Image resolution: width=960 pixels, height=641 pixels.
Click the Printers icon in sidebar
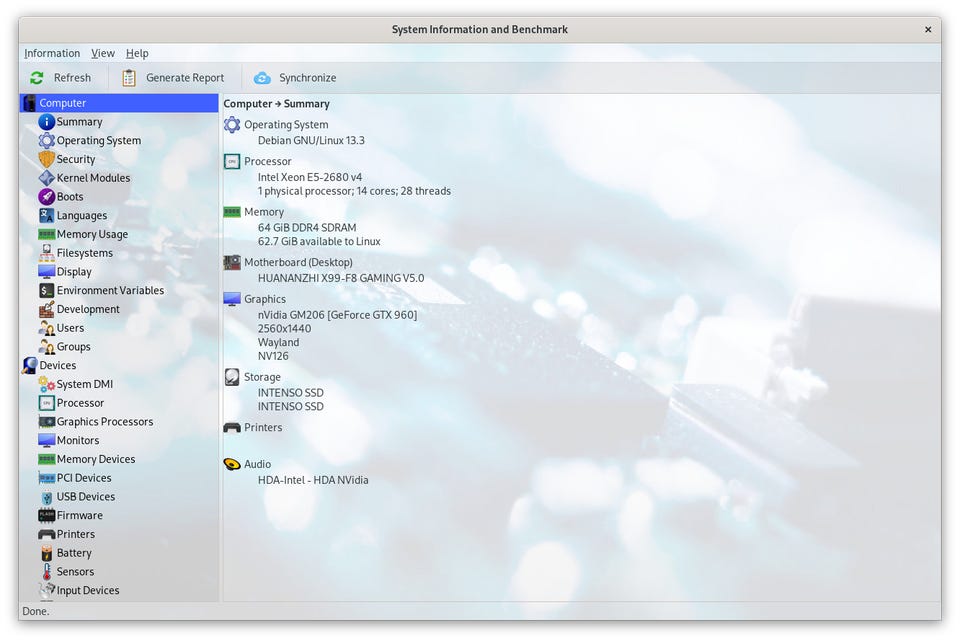(x=47, y=534)
